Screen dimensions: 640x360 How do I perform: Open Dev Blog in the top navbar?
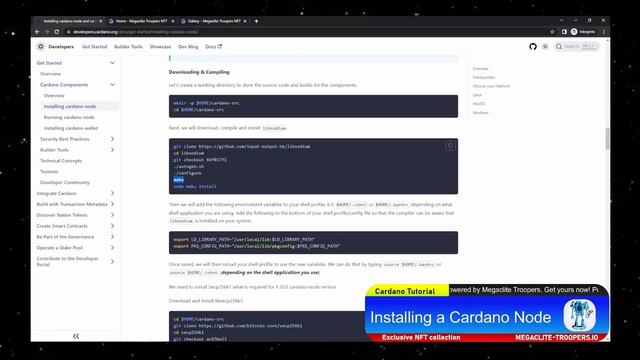188,47
